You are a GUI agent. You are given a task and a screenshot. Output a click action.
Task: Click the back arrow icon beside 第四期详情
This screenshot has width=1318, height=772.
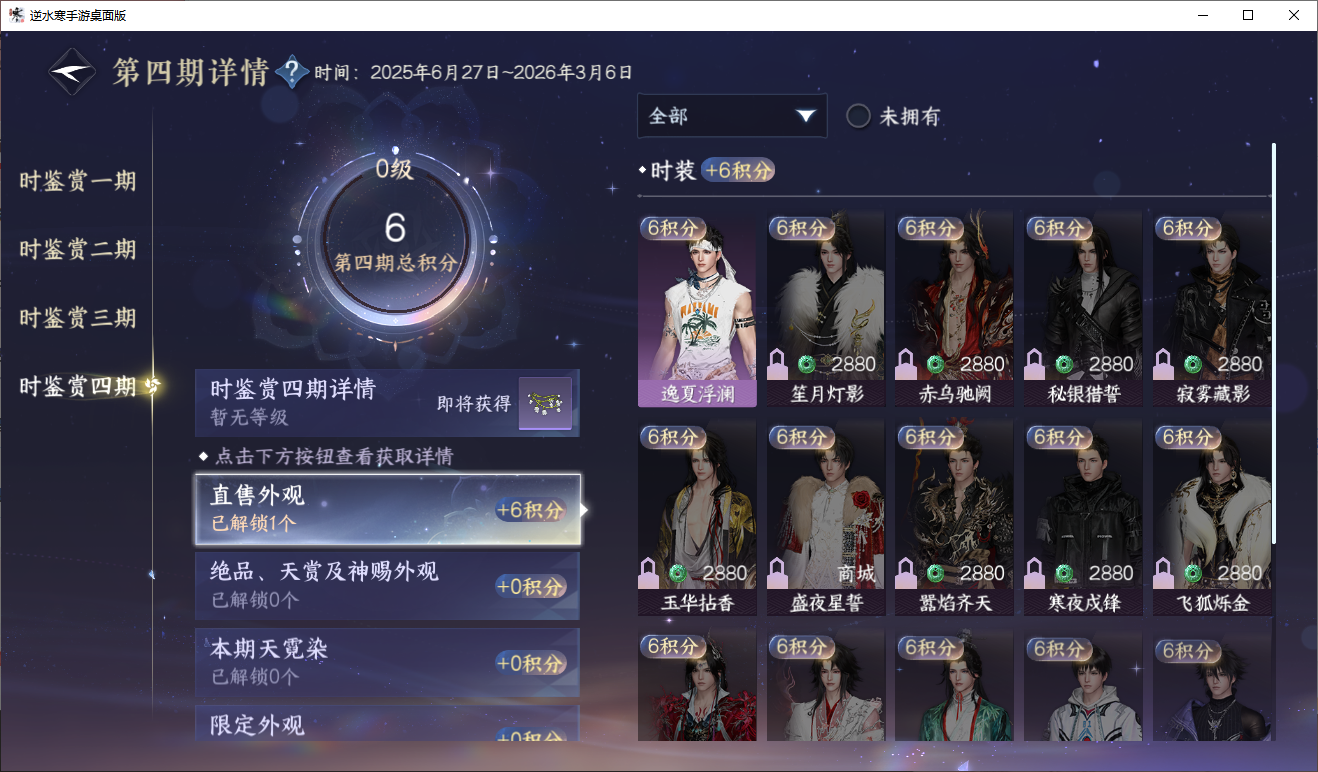pyautogui.click(x=73, y=72)
